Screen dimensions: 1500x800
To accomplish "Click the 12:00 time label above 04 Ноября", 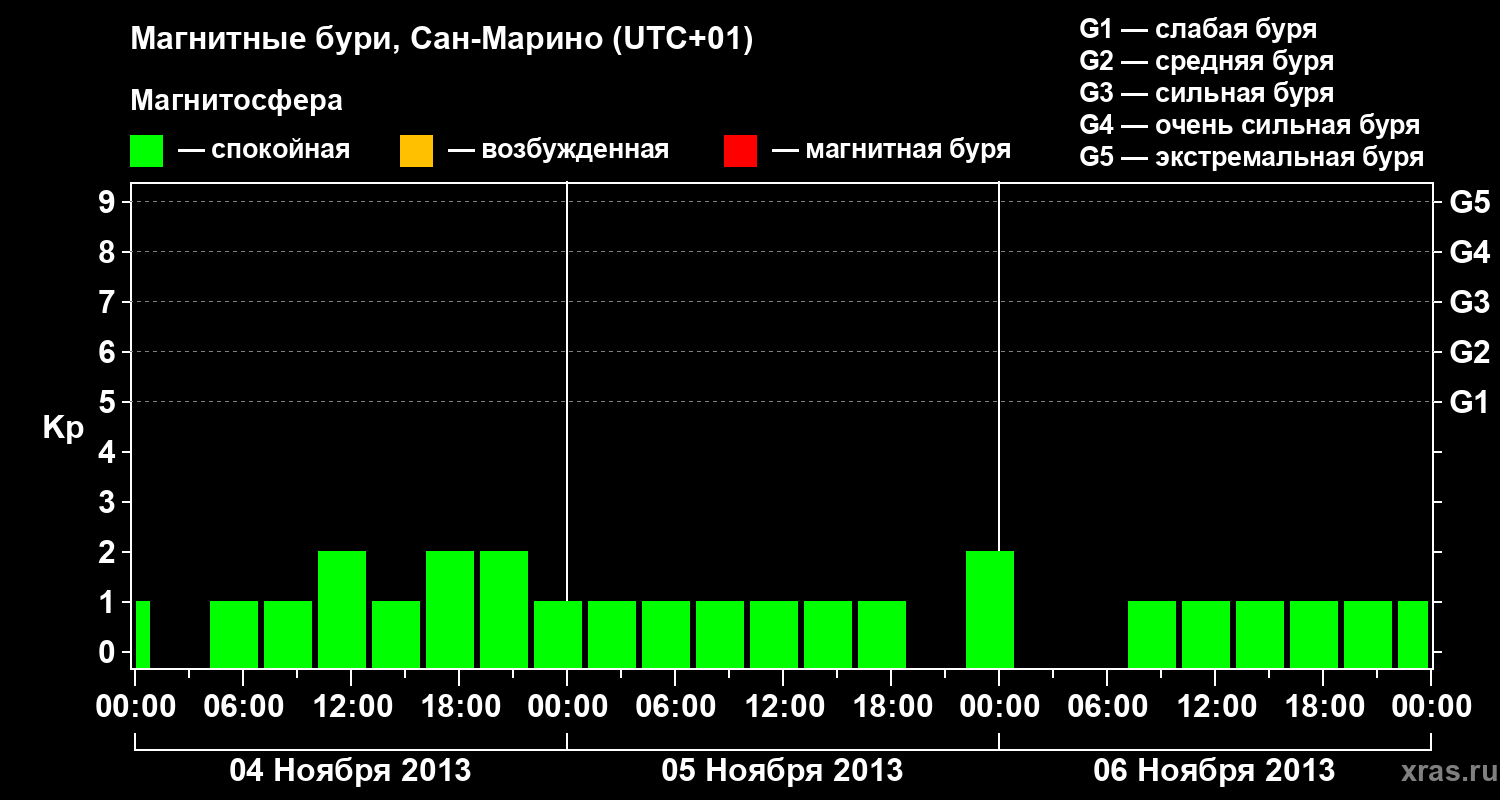I will coord(351,706).
